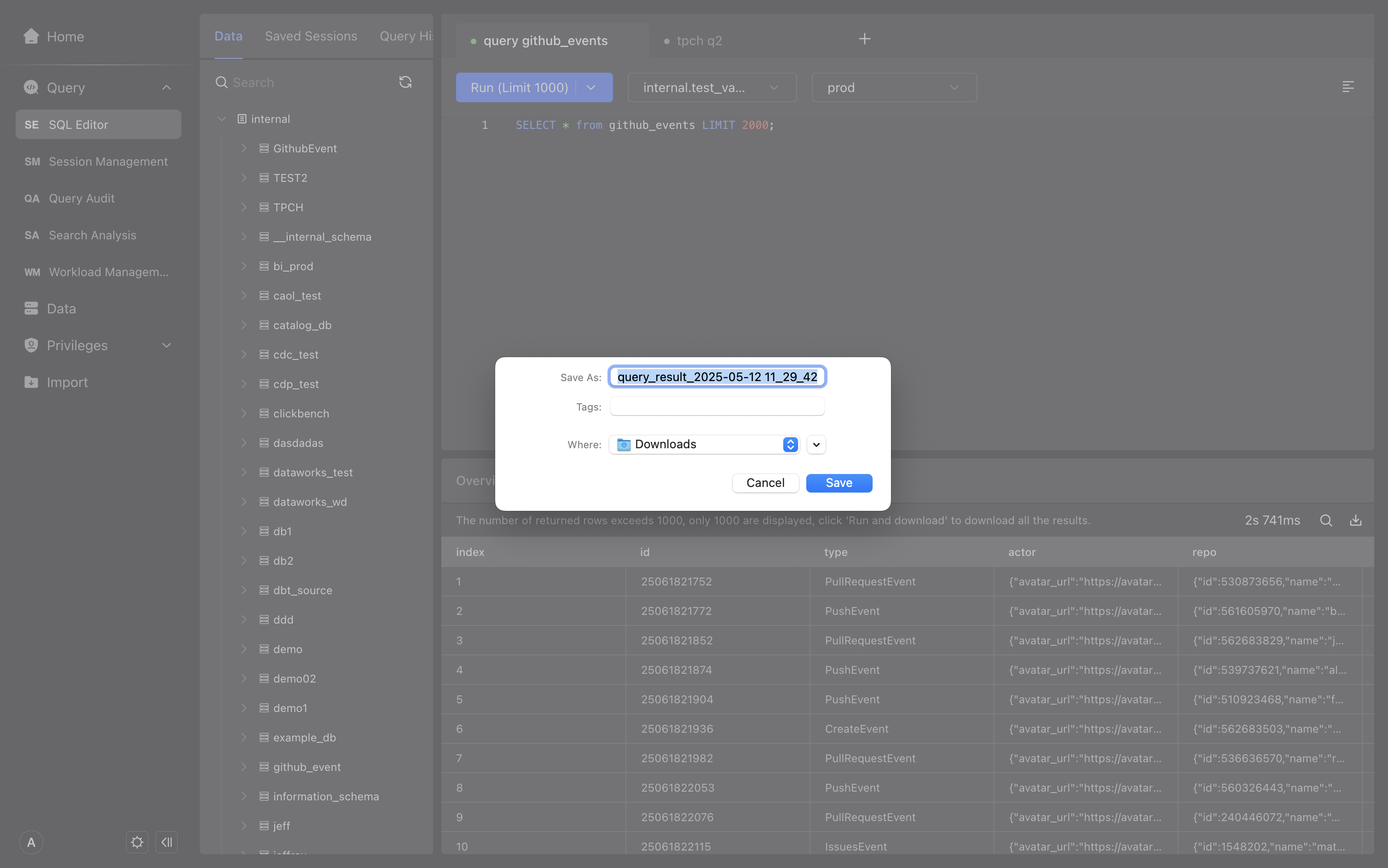Open Search Analysis menu item
The height and width of the screenshot is (868, 1388).
tap(98, 235)
